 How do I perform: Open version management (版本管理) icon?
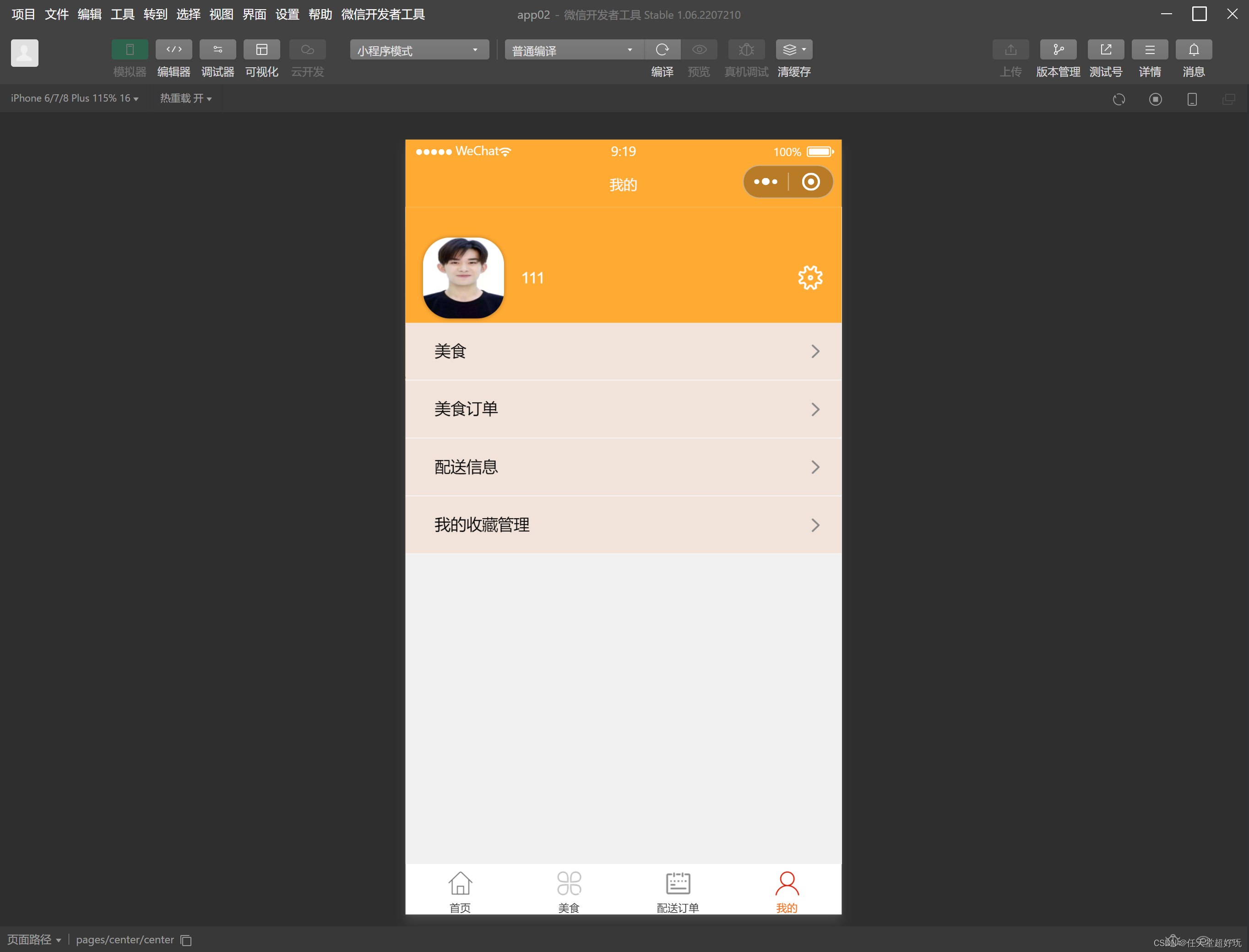pyautogui.click(x=1058, y=50)
